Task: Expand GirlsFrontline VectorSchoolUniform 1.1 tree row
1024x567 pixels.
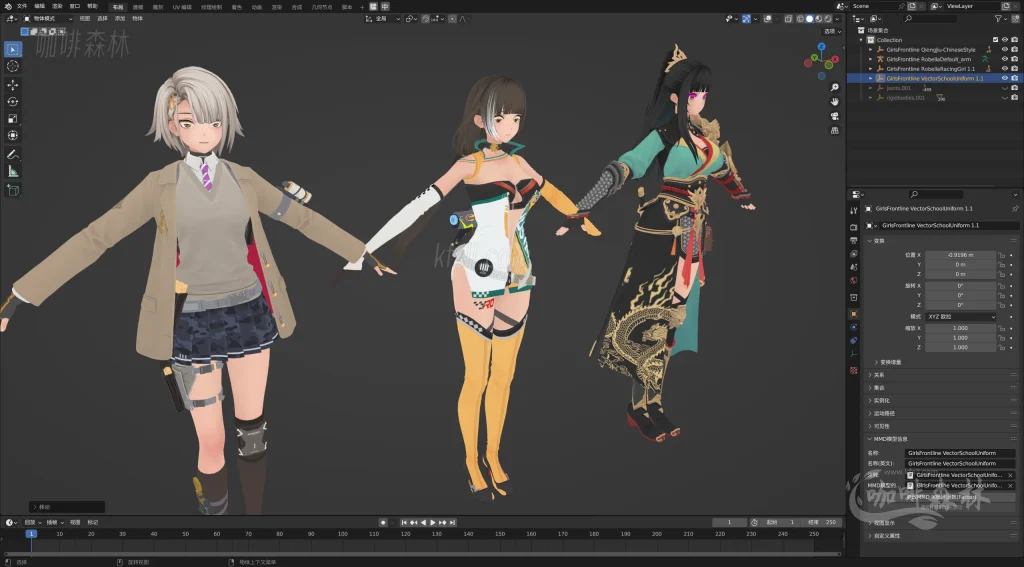Action: [x=871, y=78]
